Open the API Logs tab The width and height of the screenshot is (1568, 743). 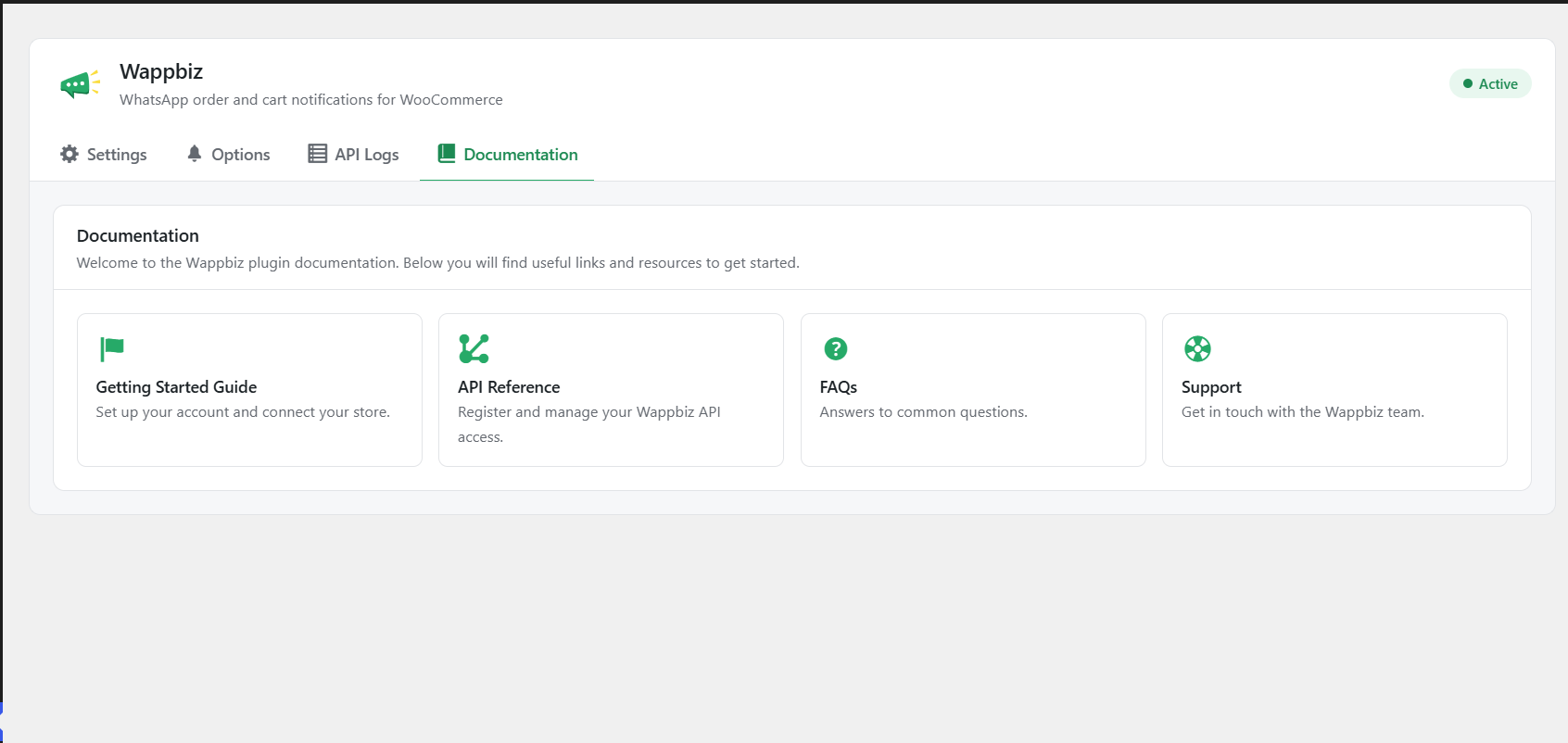tap(353, 155)
